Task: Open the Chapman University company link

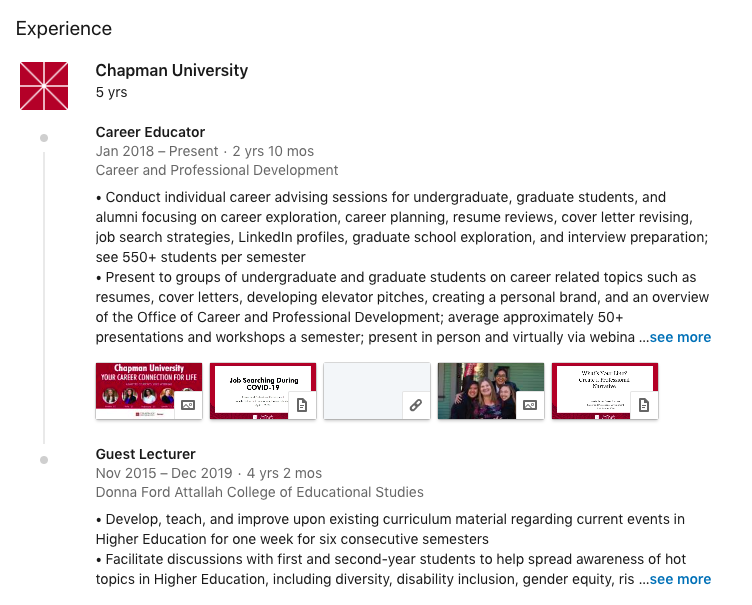Action: point(172,71)
